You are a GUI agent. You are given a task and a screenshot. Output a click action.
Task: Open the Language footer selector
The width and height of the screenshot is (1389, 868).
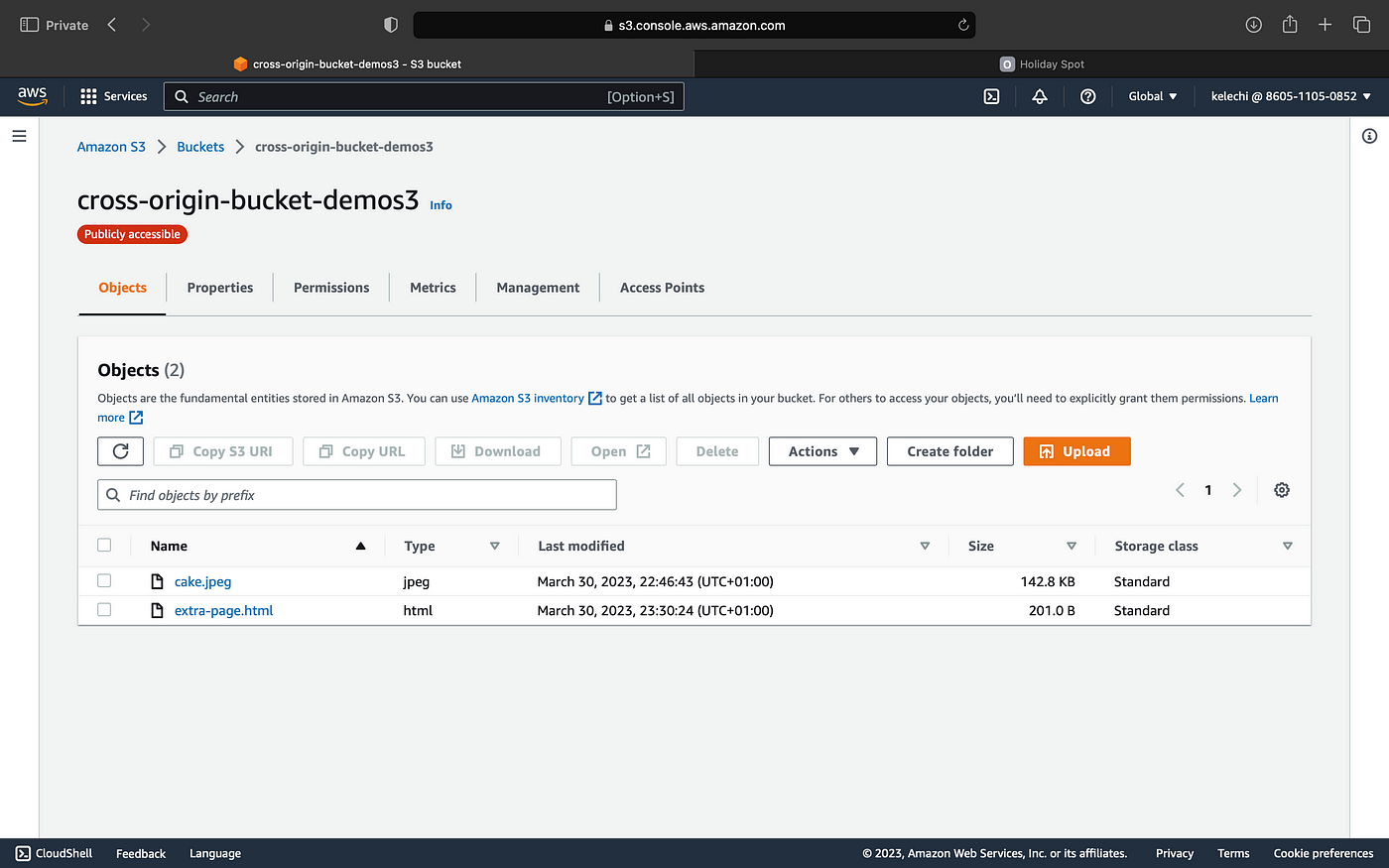[x=215, y=853]
